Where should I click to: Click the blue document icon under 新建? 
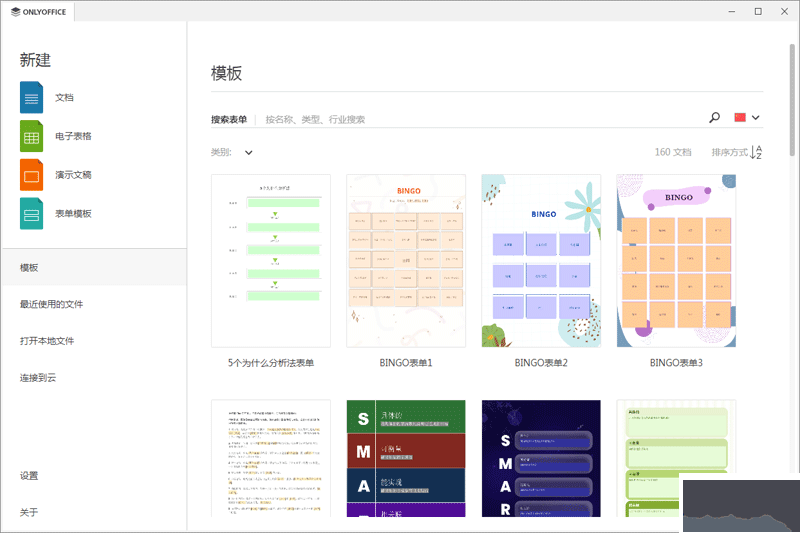pyautogui.click(x=32, y=97)
